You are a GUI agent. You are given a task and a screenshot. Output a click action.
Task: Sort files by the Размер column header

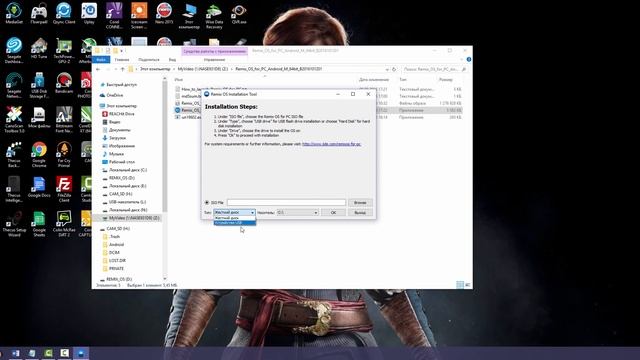coord(446,80)
